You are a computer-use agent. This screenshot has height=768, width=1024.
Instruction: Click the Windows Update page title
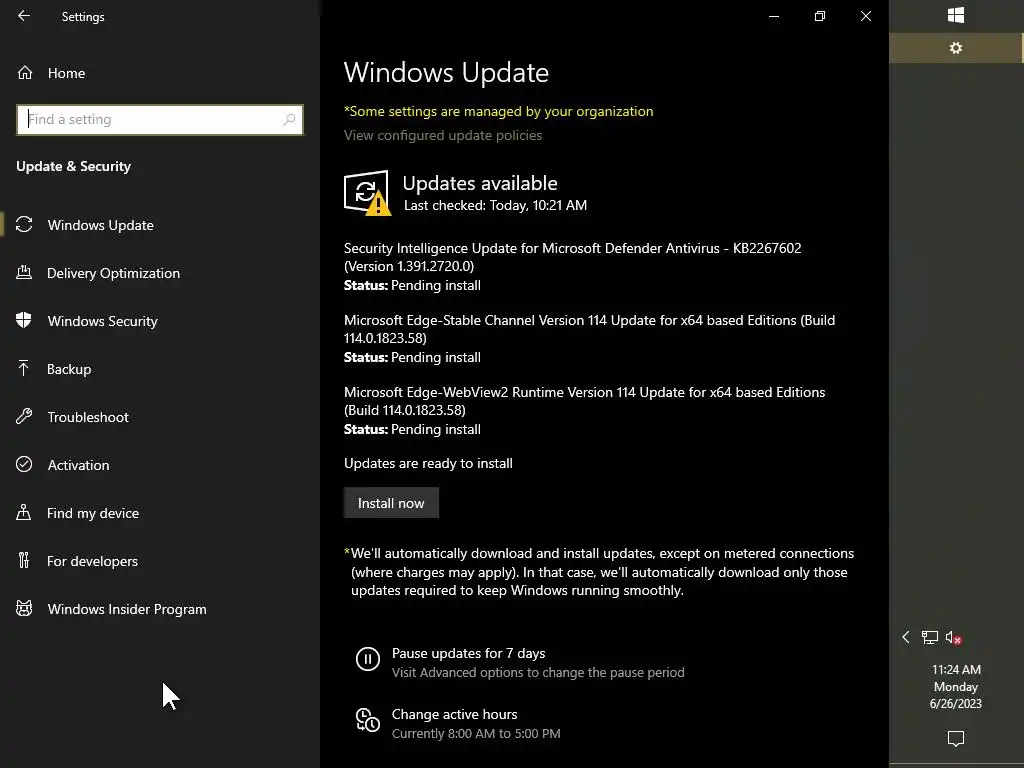click(x=446, y=72)
